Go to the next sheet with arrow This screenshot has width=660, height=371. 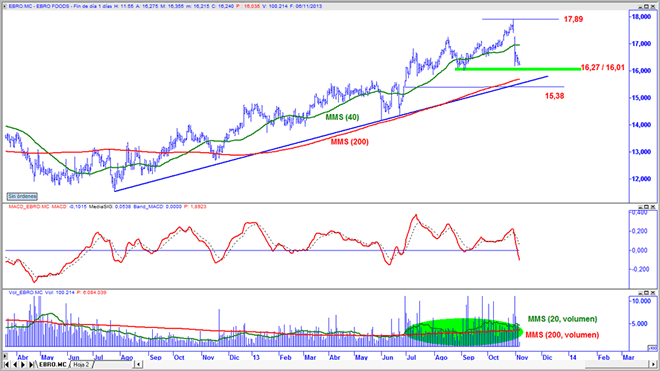tap(23, 365)
